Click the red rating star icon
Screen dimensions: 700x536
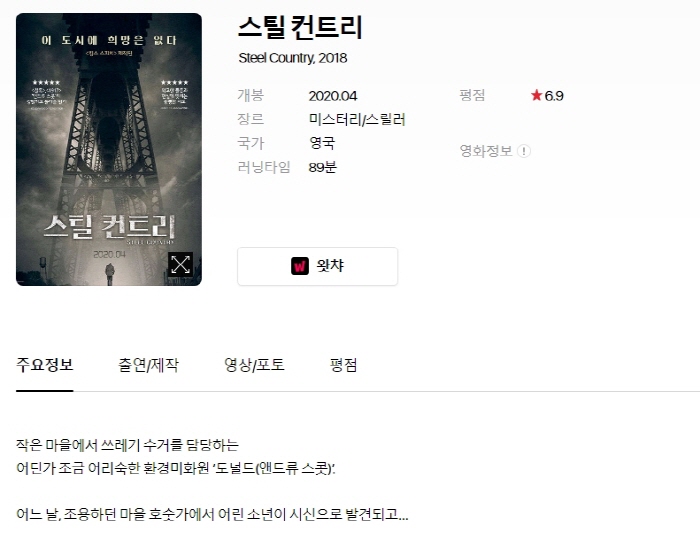(x=536, y=95)
